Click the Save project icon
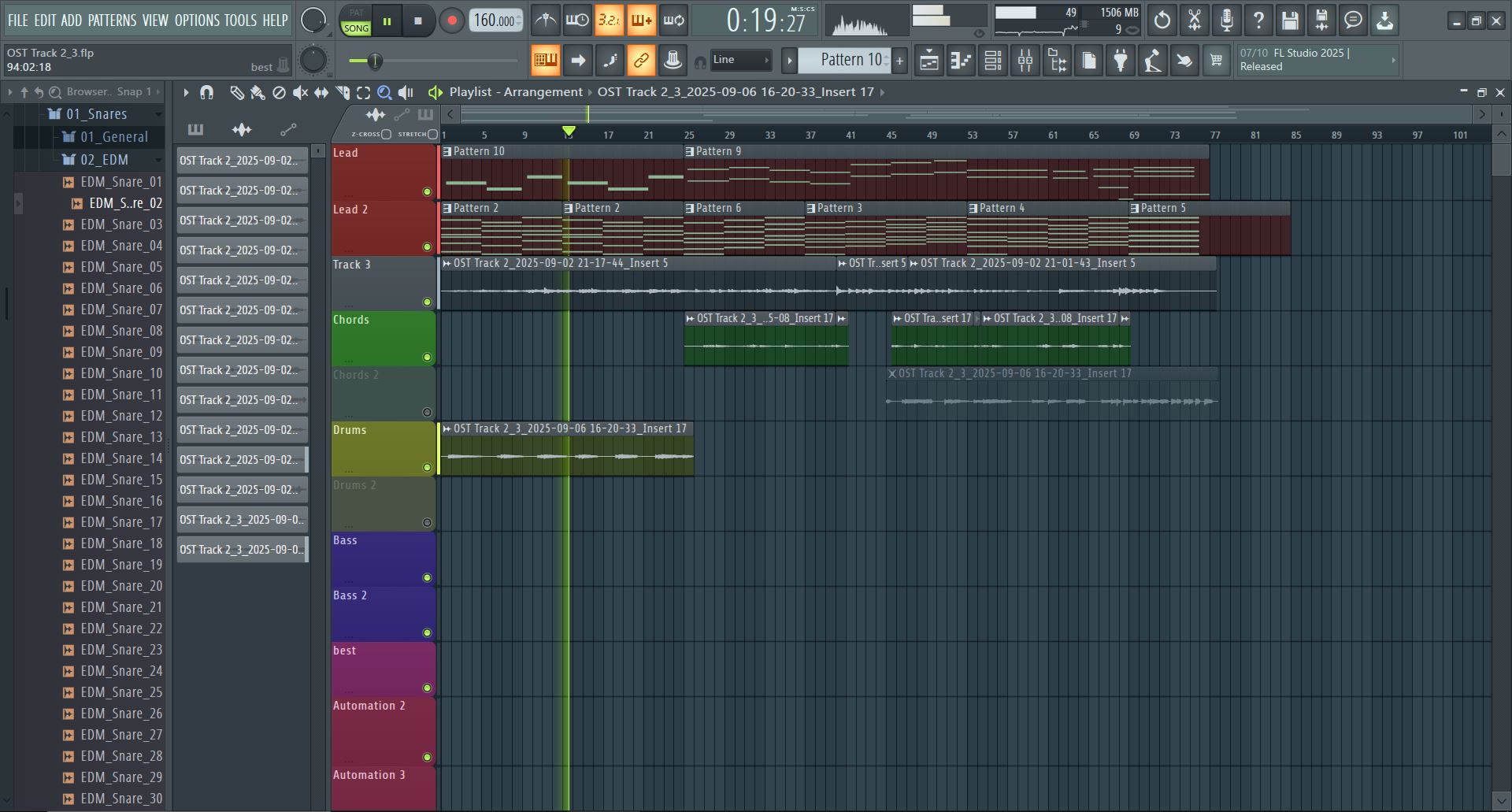 tap(1289, 20)
